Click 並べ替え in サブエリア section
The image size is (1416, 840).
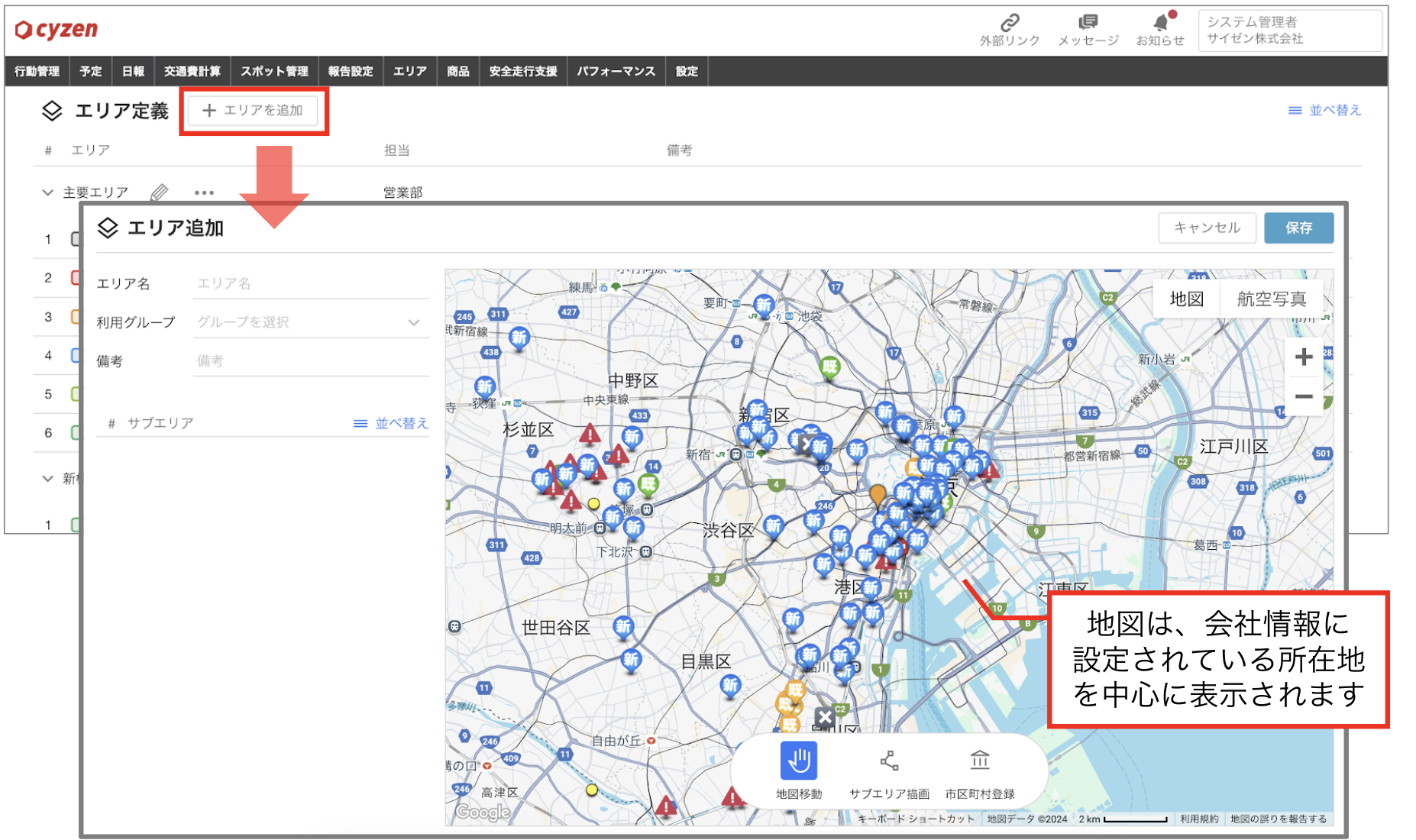391,423
